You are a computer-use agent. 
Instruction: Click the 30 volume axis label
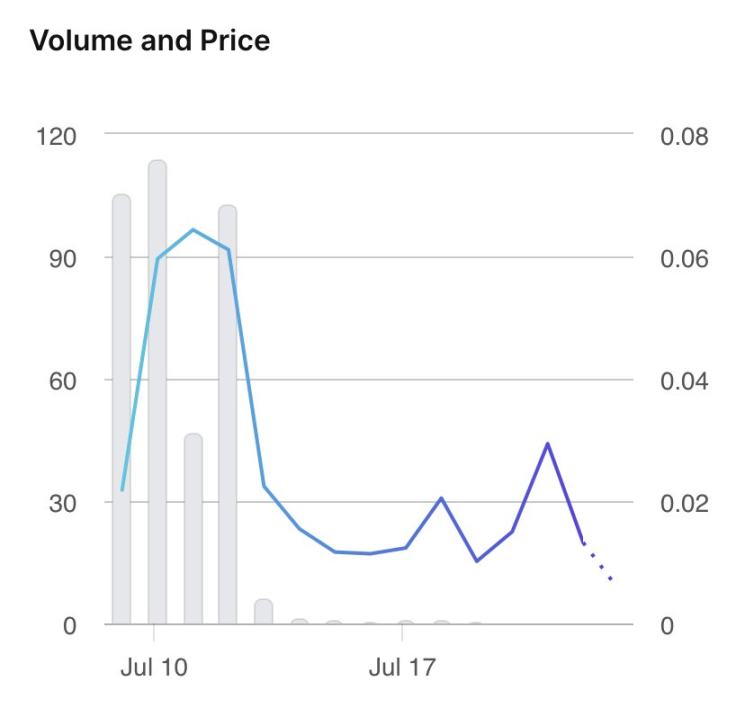(x=65, y=503)
